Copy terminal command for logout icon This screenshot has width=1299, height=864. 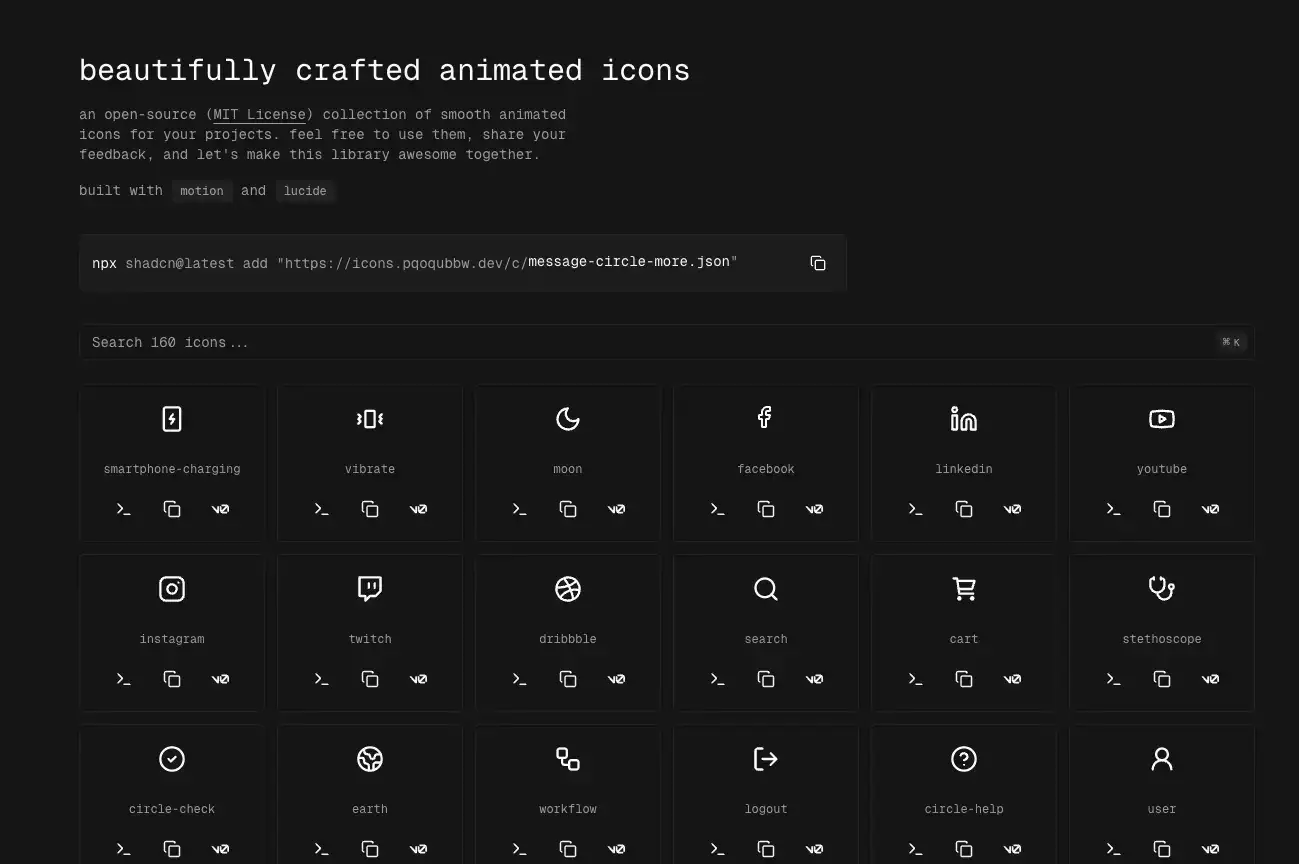click(x=718, y=849)
